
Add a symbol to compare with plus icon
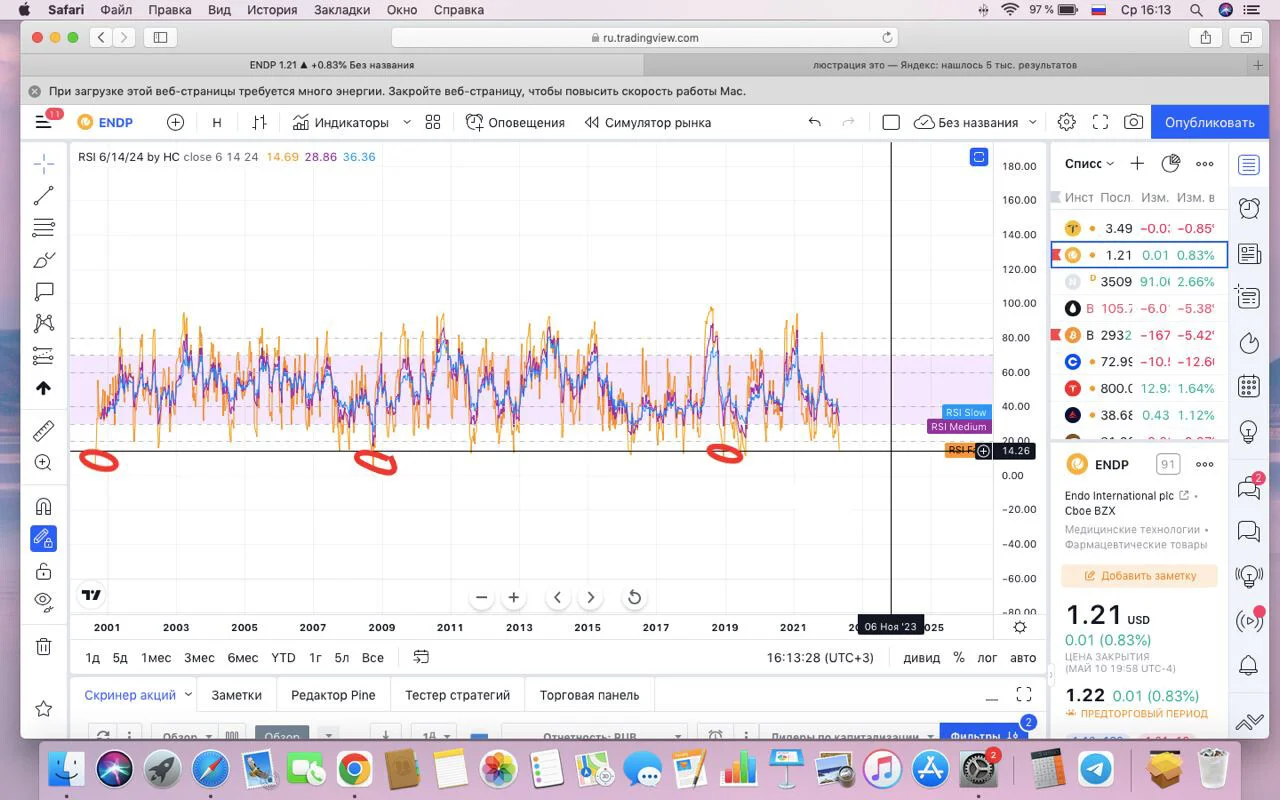175,122
